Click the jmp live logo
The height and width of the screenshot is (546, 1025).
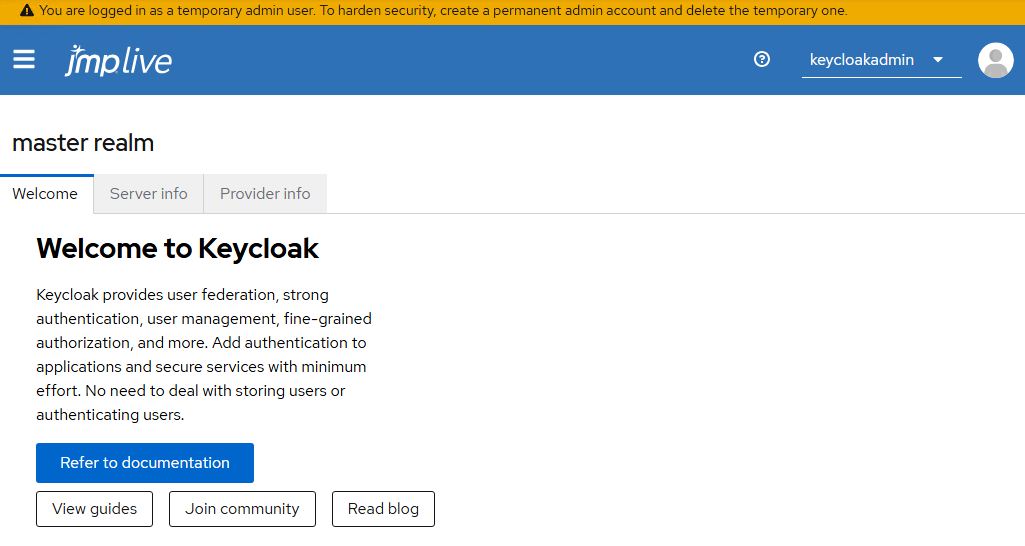[118, 61]
